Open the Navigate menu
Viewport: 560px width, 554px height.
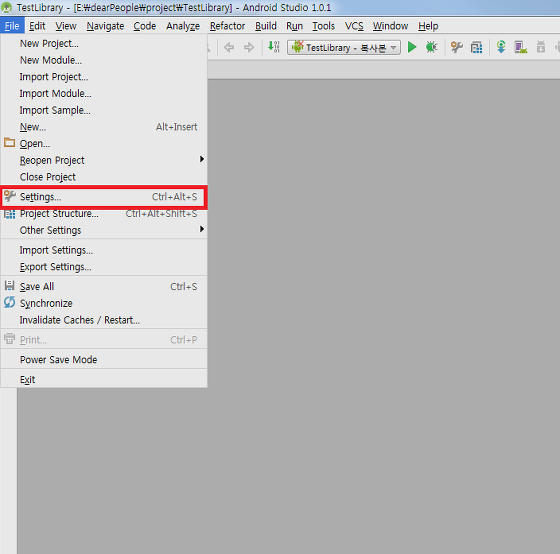click(x=105, y=26)
